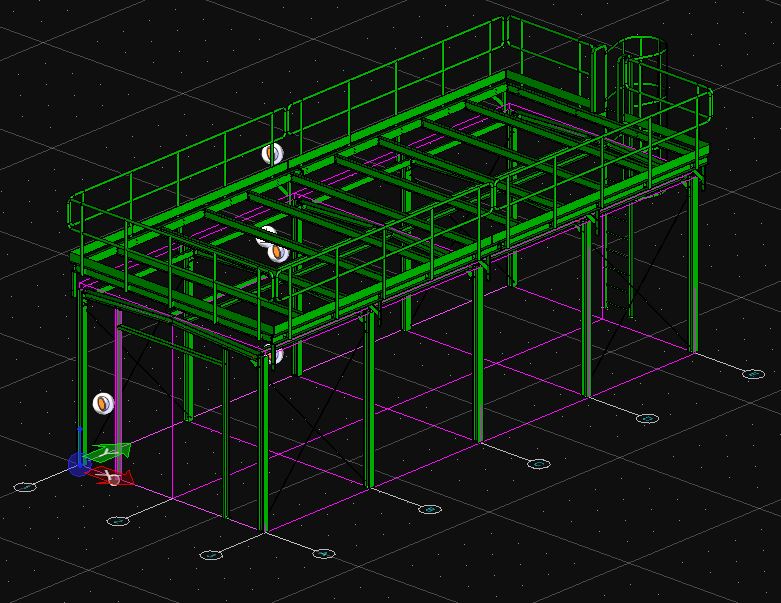Click orange-centered marker on the platform deck
The width and height of the screenshot is (781, 603).
point(278,252)
